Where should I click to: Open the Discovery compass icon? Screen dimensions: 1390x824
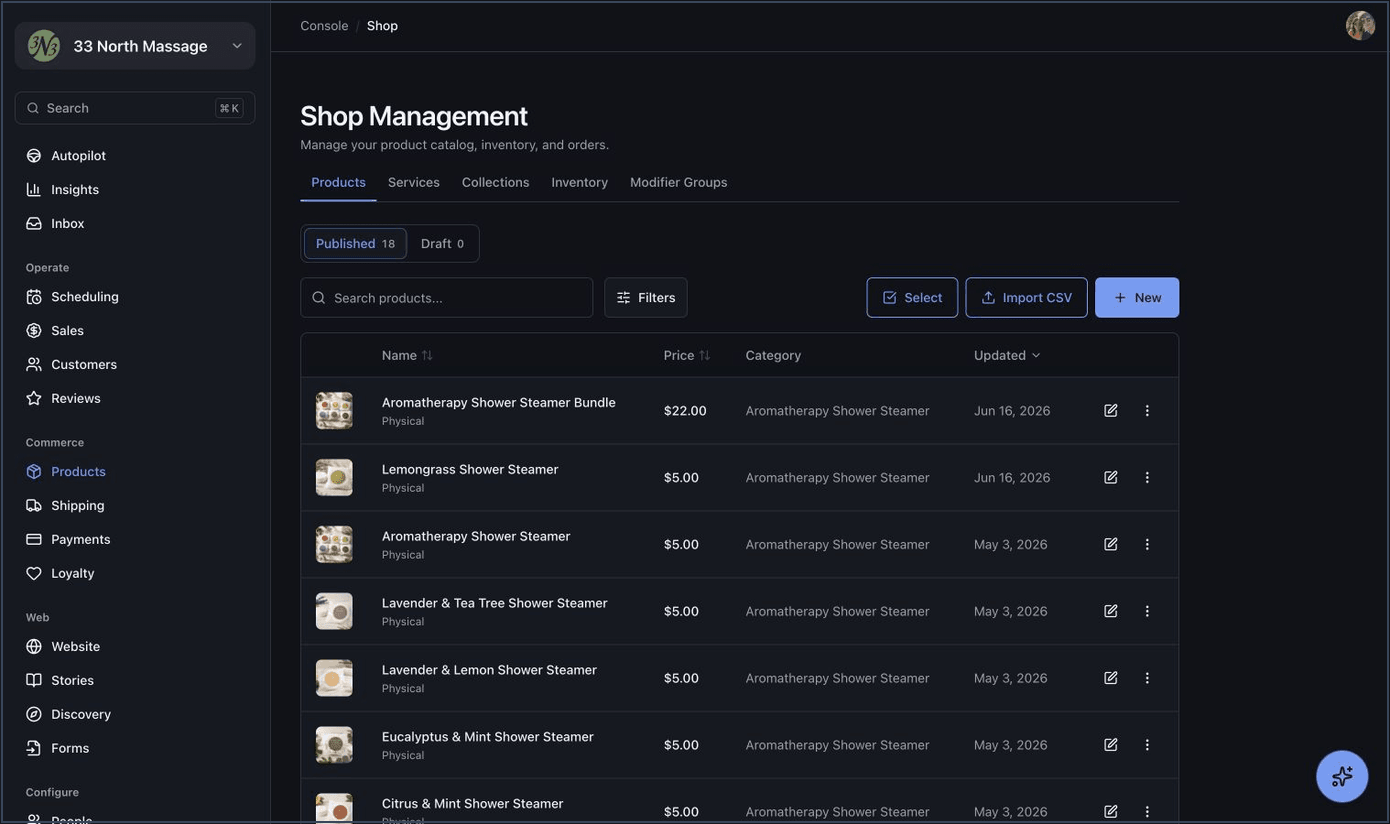(x=34, y=715)
